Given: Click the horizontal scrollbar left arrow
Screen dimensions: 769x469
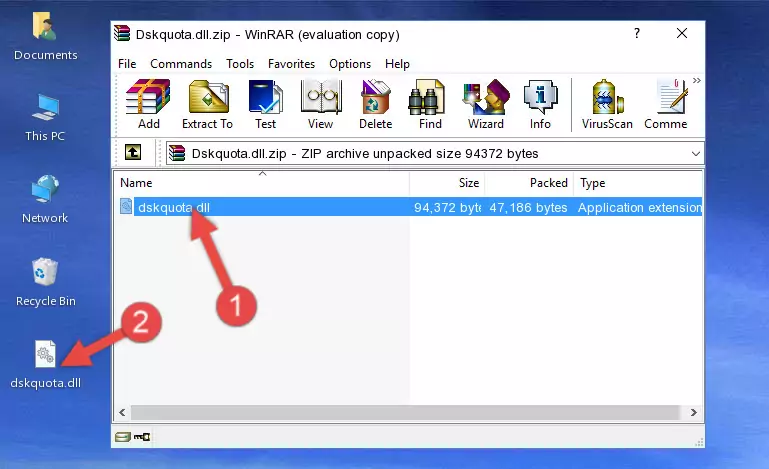Looking at the screenshot, I should tap(122, 413).
